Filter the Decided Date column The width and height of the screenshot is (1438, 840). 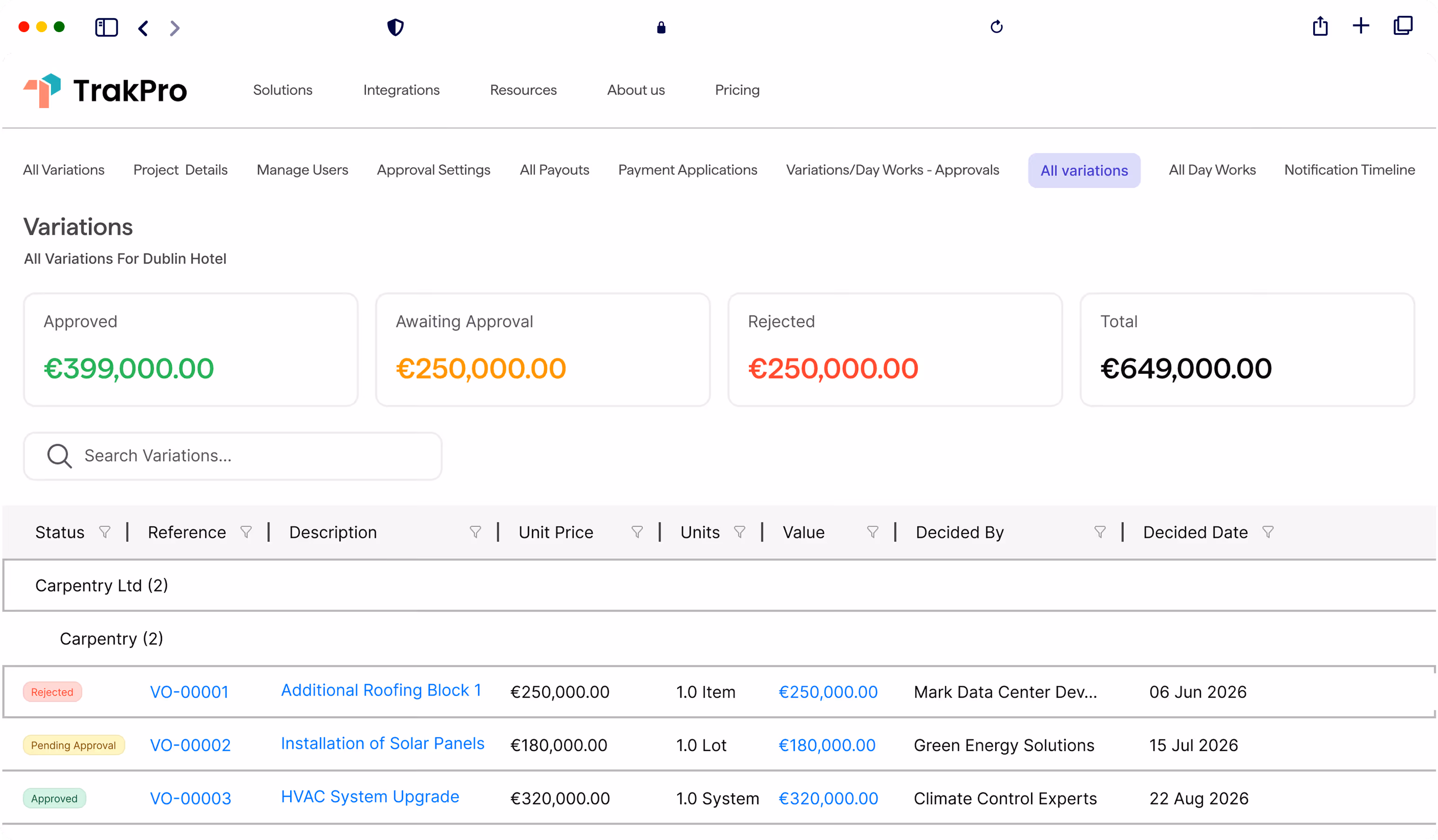coord(1268,532)
